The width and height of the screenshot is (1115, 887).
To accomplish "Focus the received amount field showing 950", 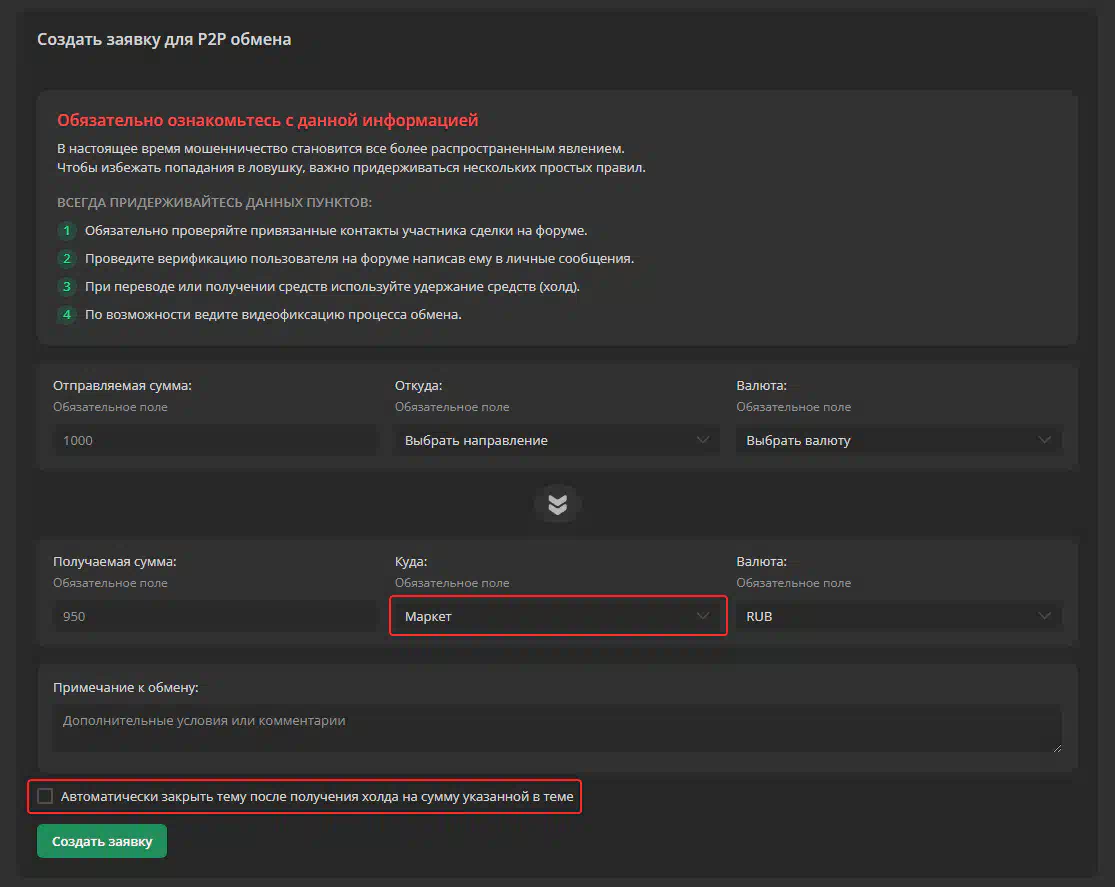I will coord(215,616).
